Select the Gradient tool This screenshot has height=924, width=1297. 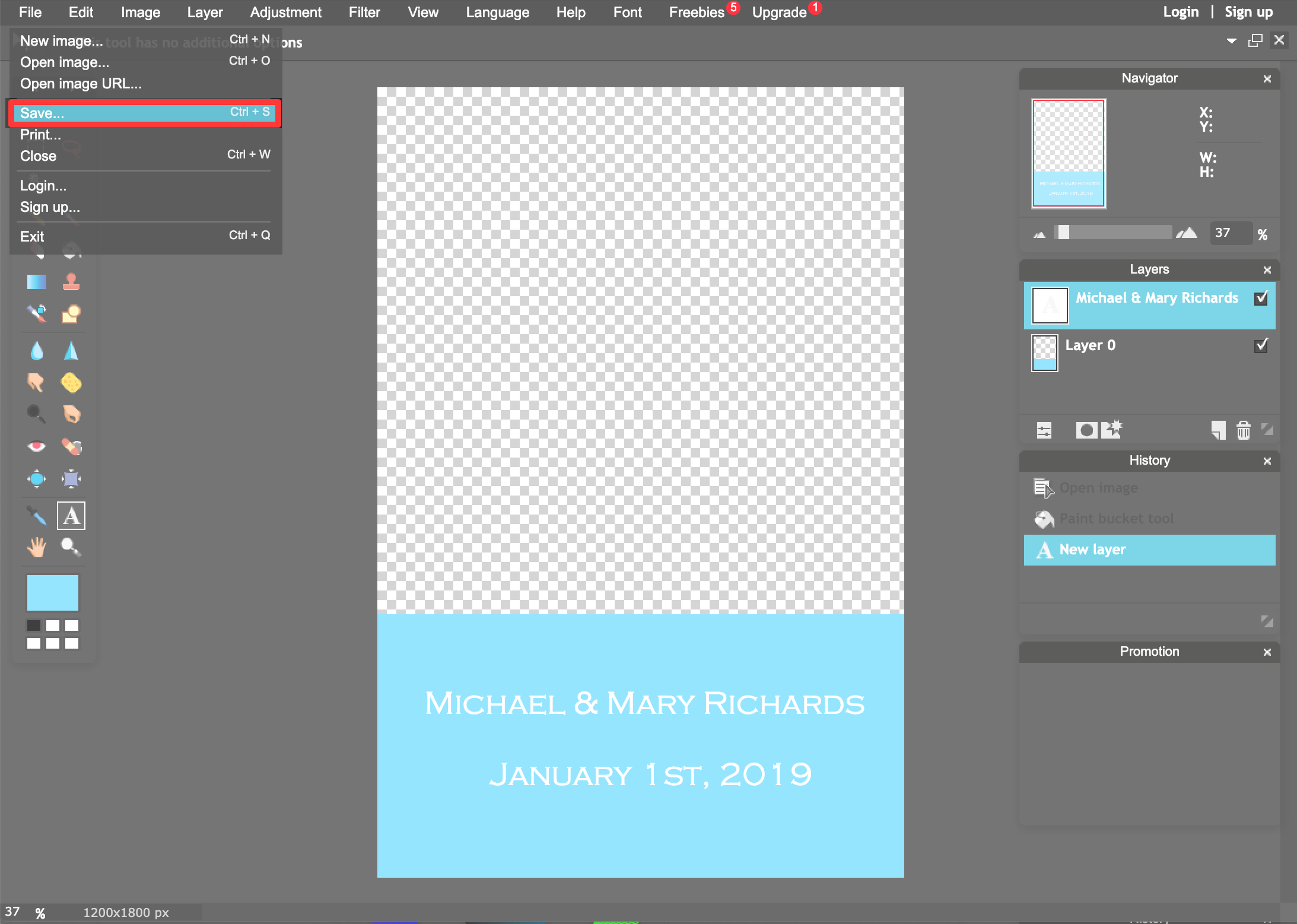[36, 281]
